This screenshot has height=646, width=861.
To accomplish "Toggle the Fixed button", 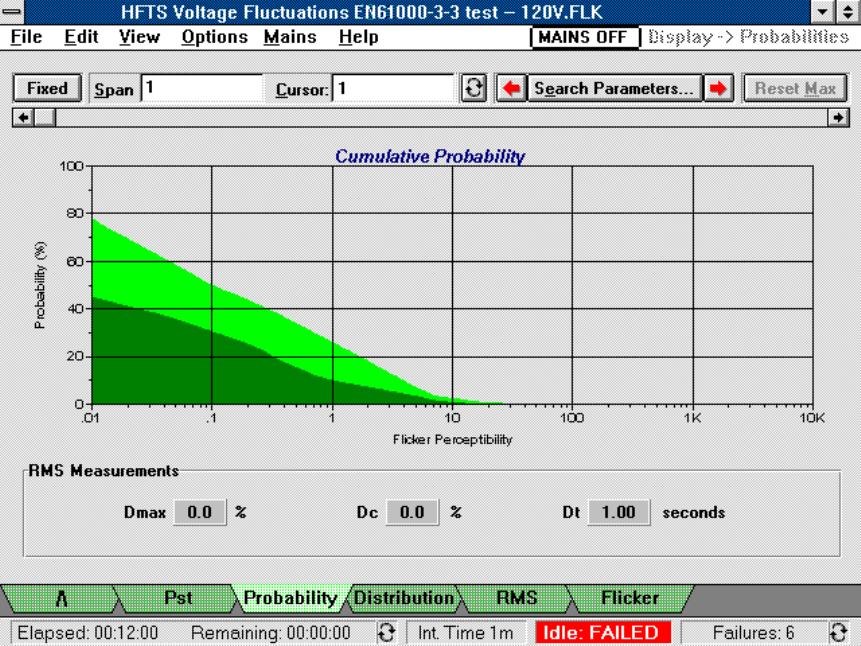I will pyautogui.click(x=47, y=88).
